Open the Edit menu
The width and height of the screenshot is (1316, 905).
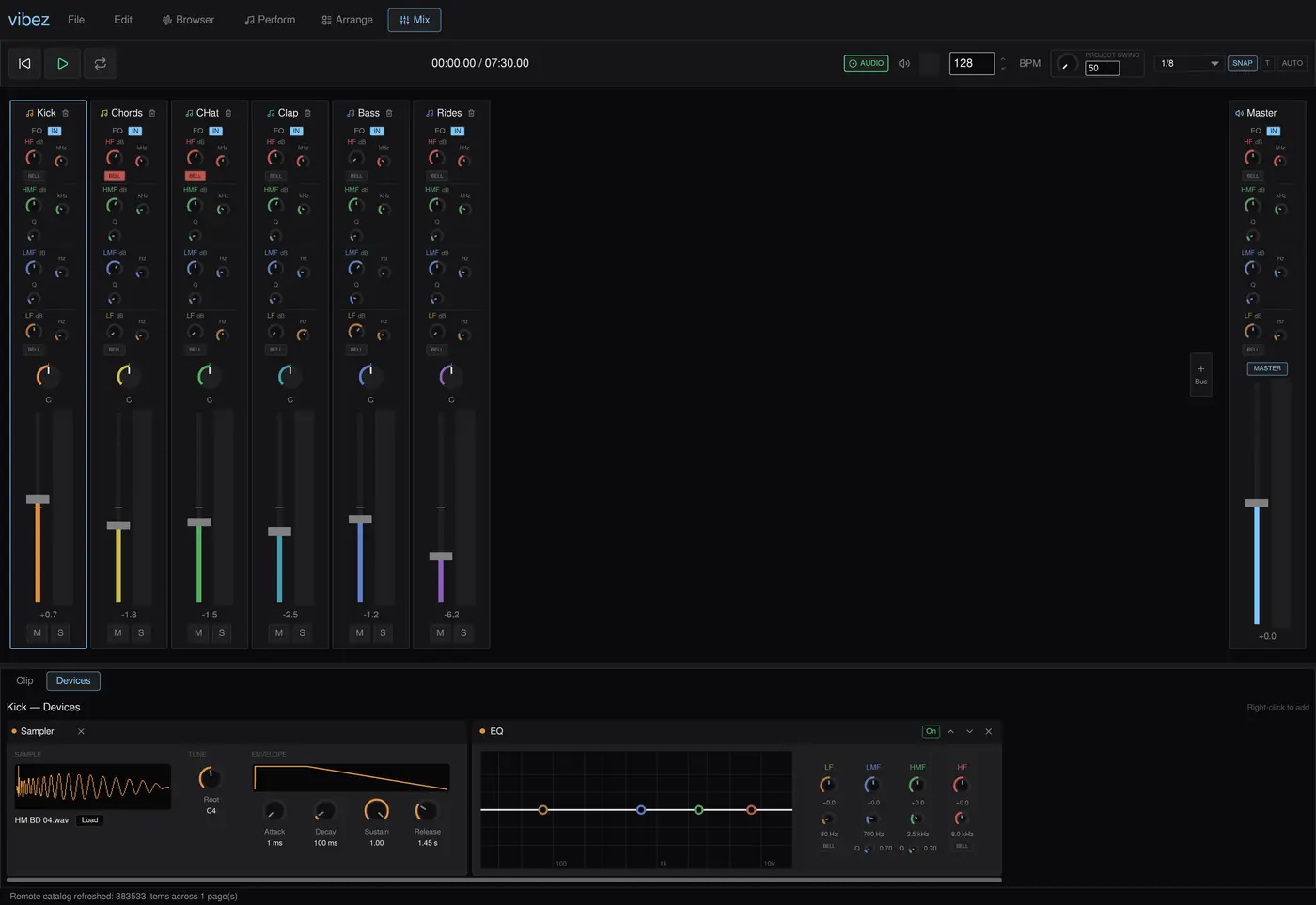(123, 20)
